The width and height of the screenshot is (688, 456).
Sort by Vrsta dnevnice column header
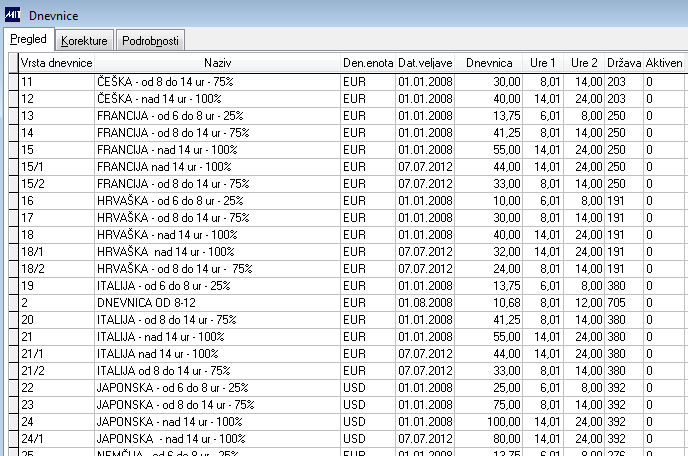(x=57, y=63)
